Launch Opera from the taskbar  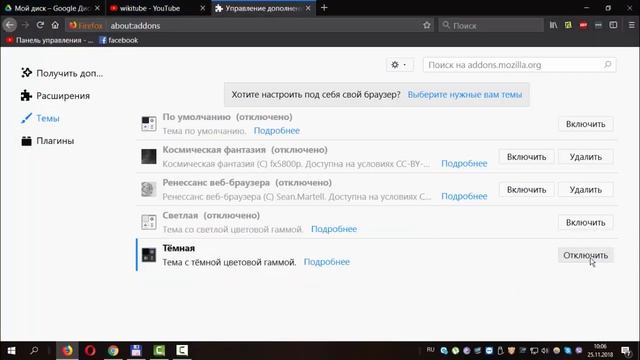90,350
